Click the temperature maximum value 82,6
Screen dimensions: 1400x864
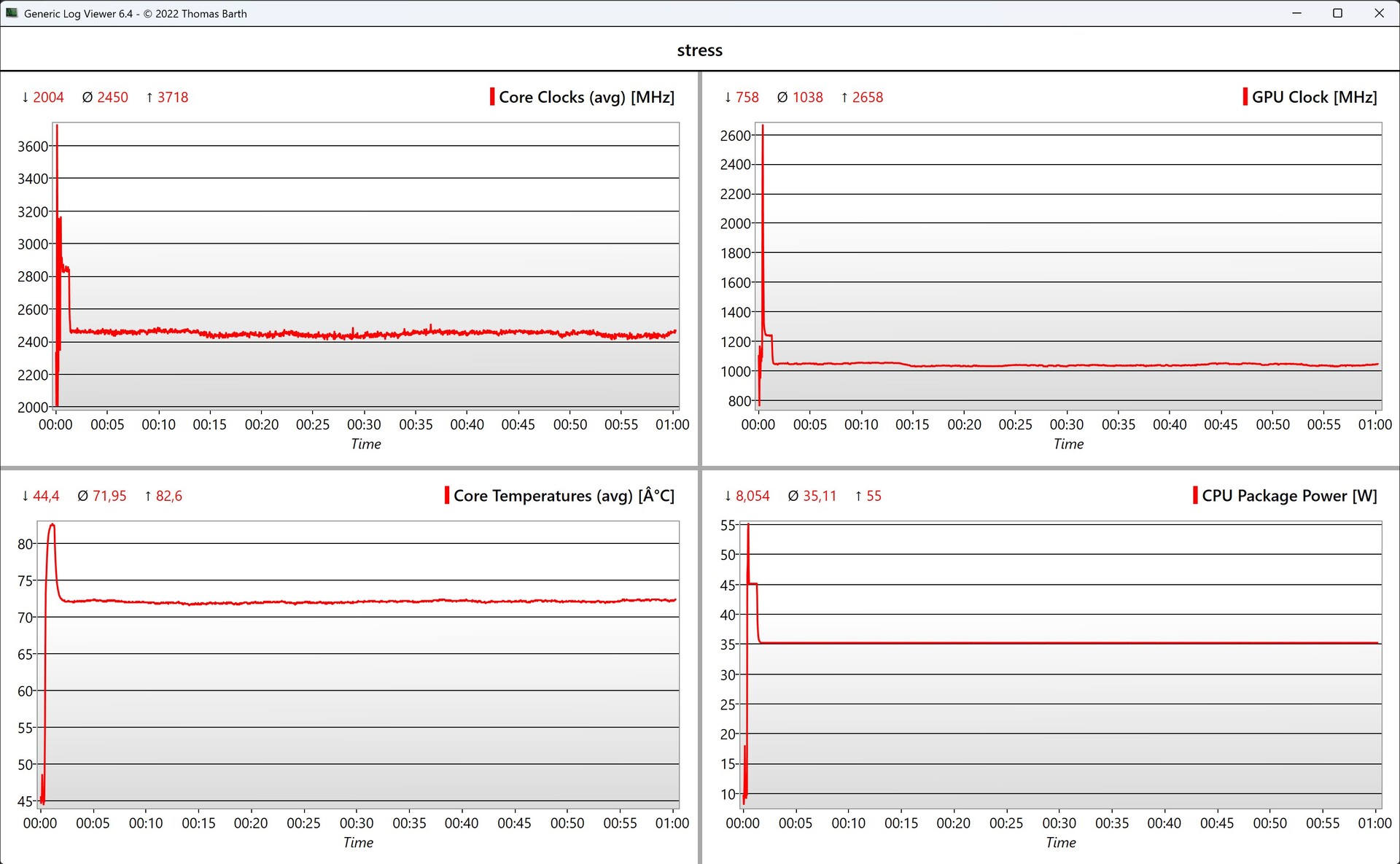coord(168,496)
